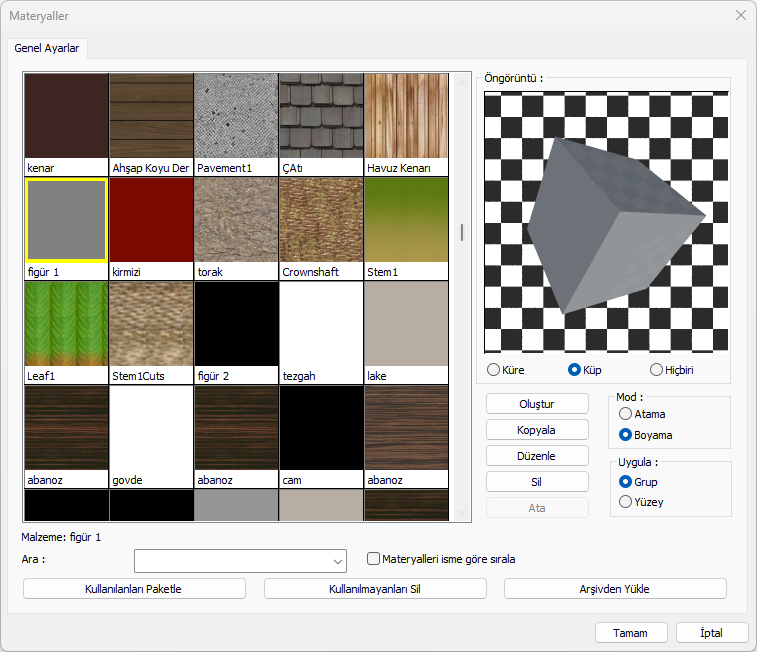Click the Oluştur button
The image size is (757, 652).
point(537,404)
